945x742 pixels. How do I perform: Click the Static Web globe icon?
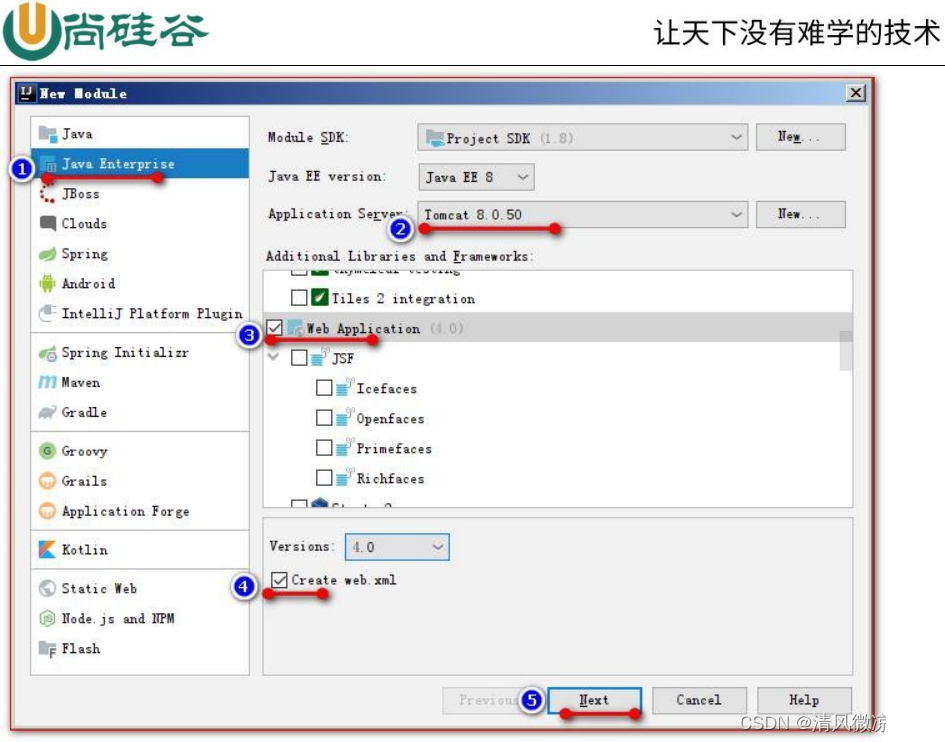48,588
